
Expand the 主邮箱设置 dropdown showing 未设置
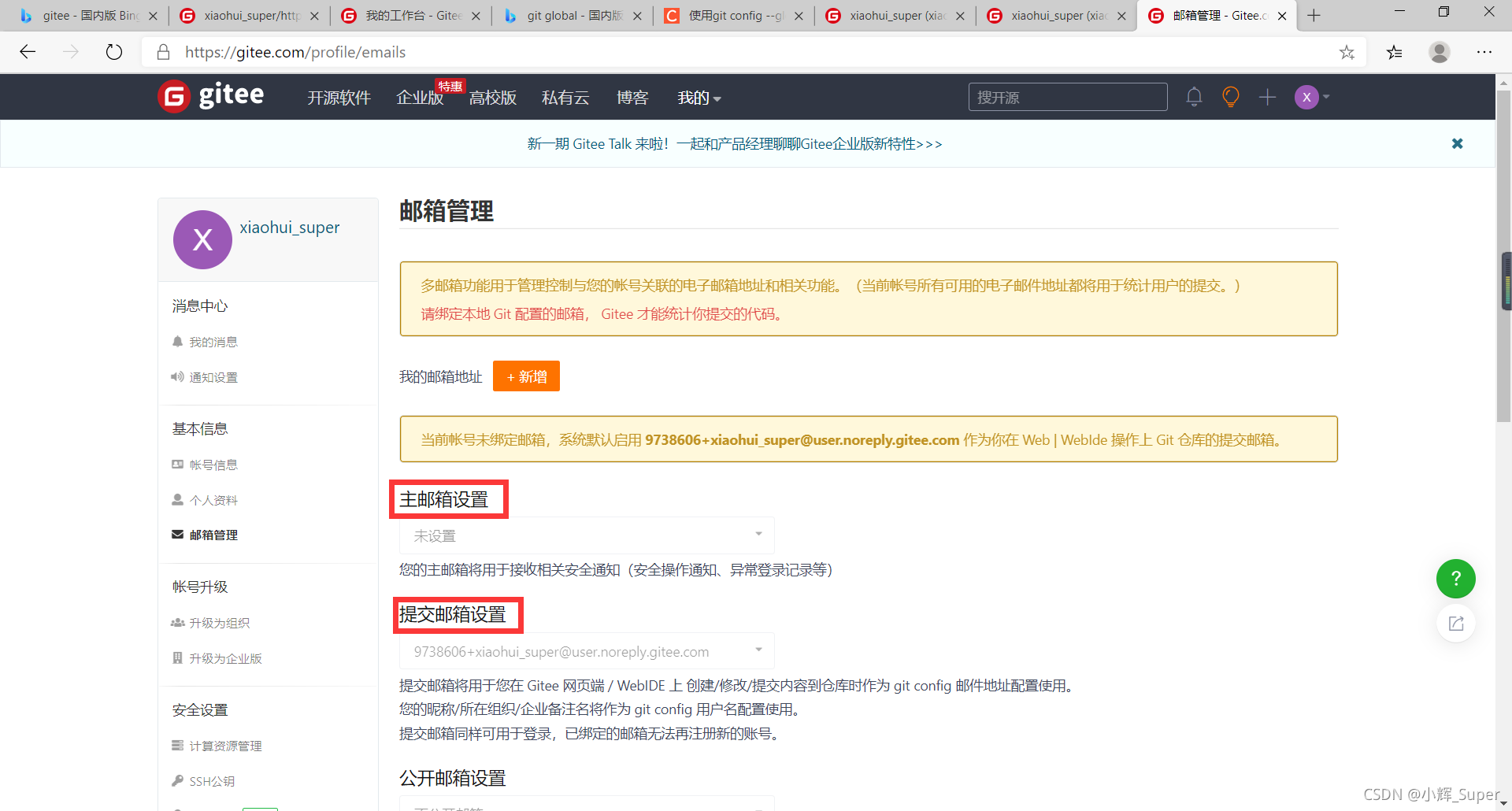587,535
